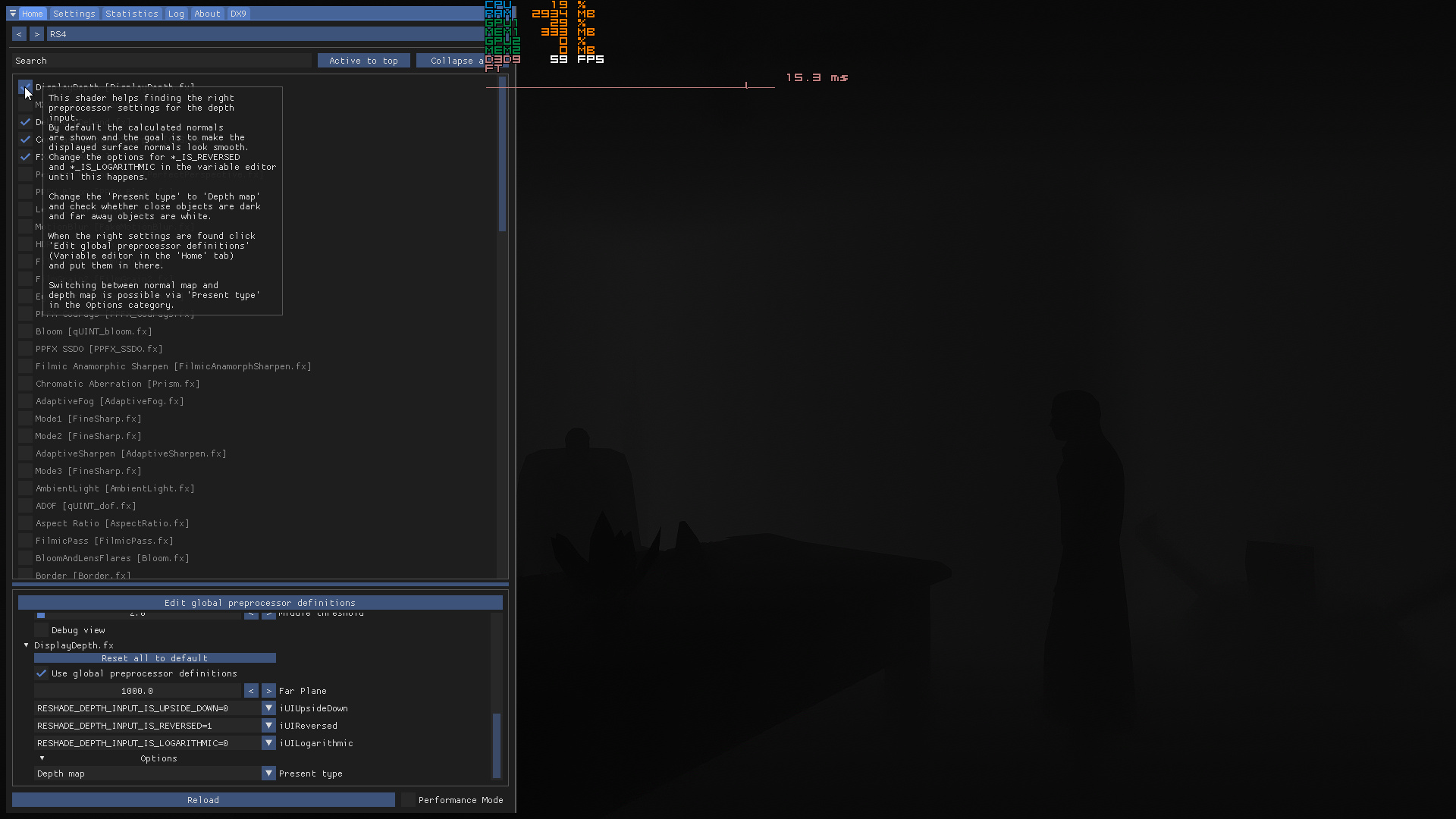Open the Present type dropdown
The image size is (1456, 819).
coord(268,773)
